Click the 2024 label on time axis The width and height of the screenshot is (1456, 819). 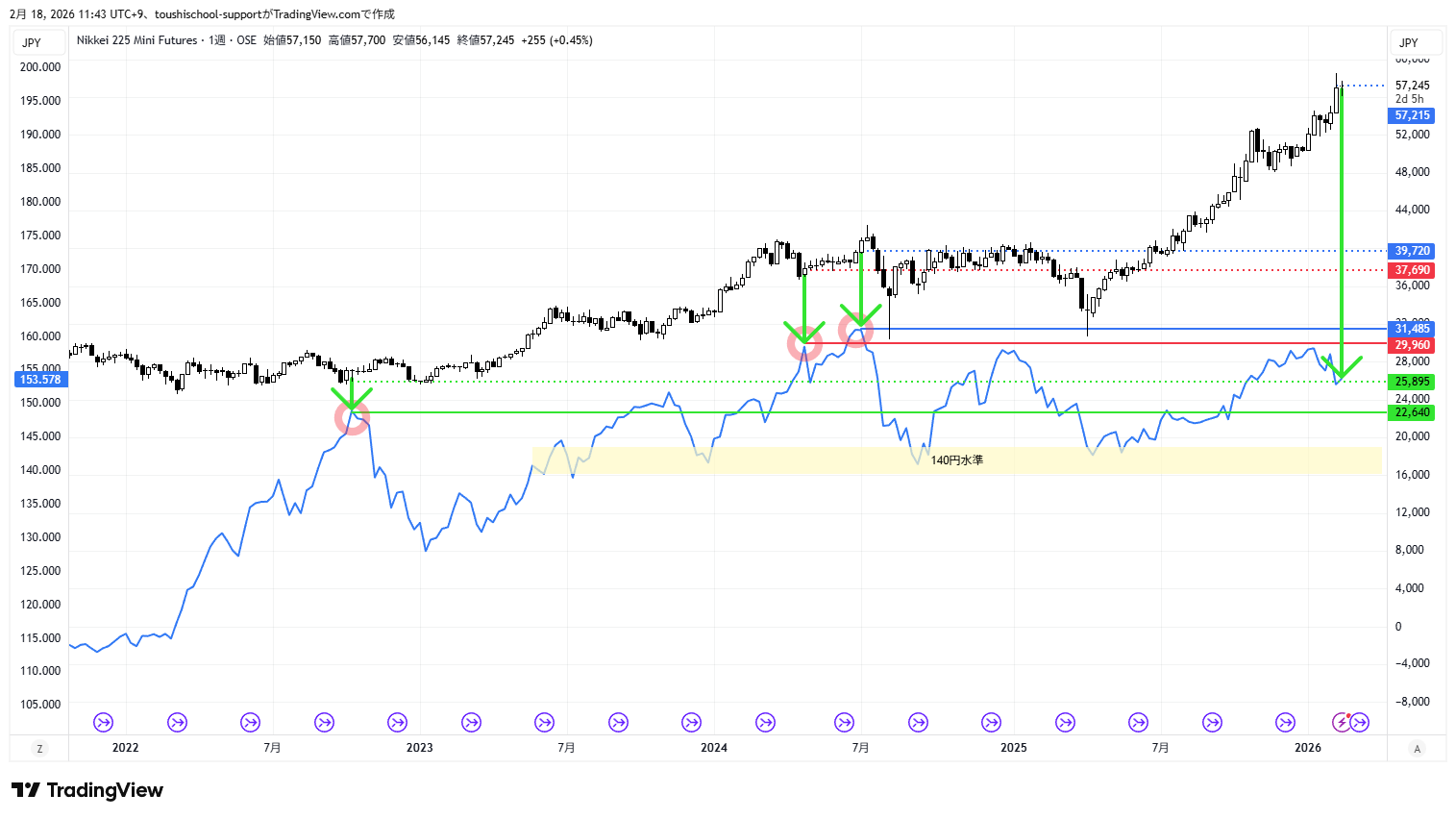pos(714,748)
